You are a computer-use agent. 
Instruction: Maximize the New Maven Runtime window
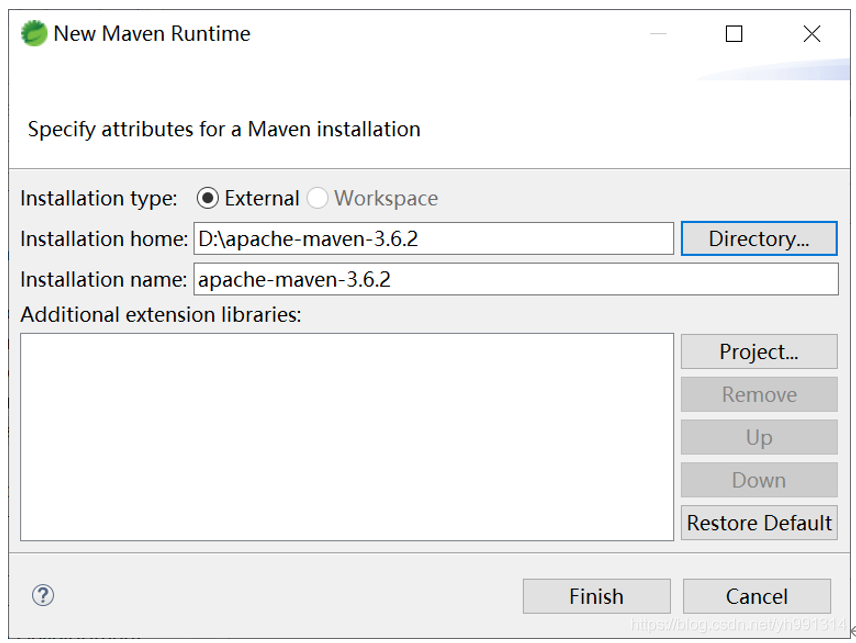click(x=734, y=34)
